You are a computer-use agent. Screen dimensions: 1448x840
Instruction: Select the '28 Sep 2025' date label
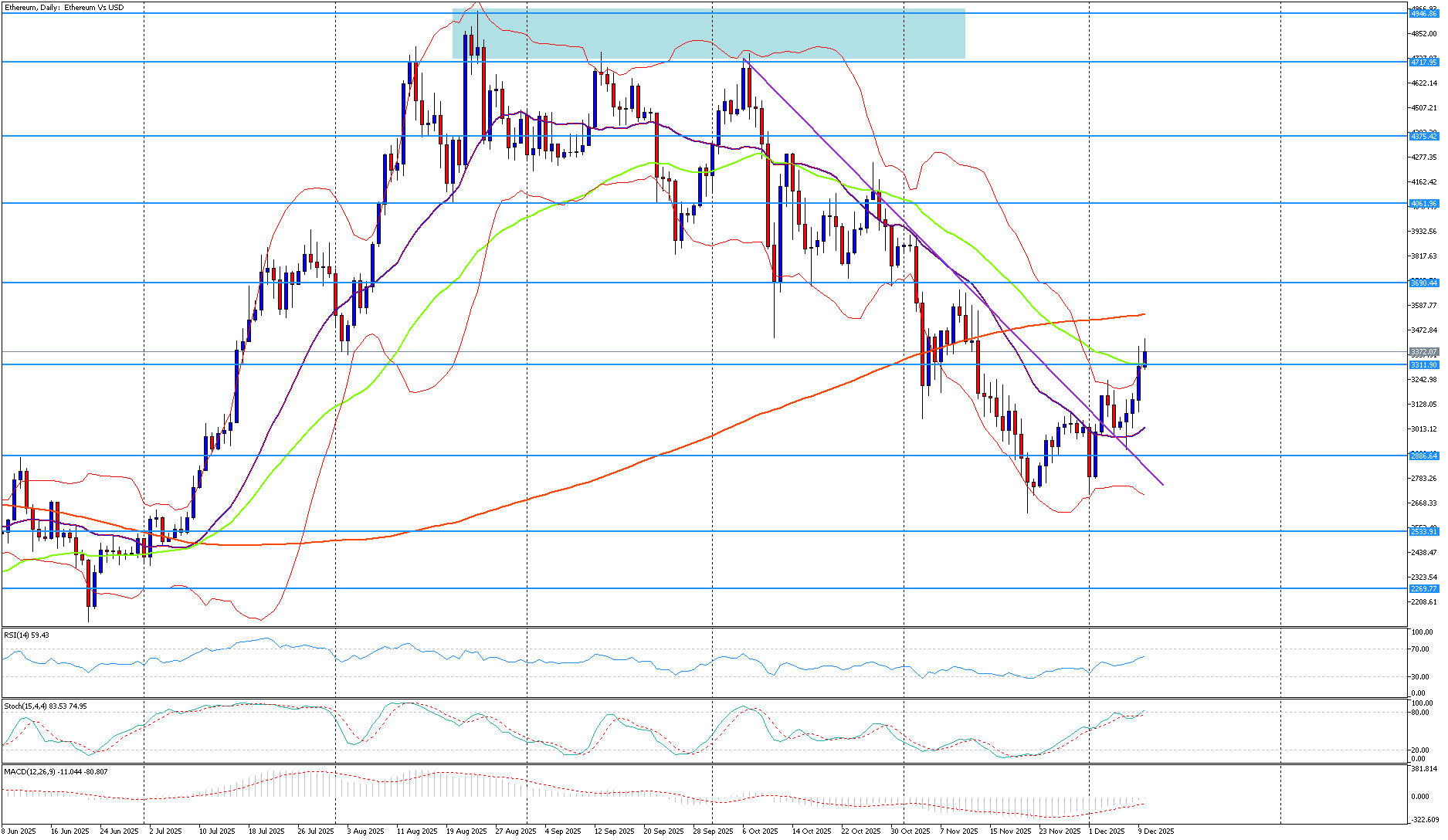[x=713, y=832]
